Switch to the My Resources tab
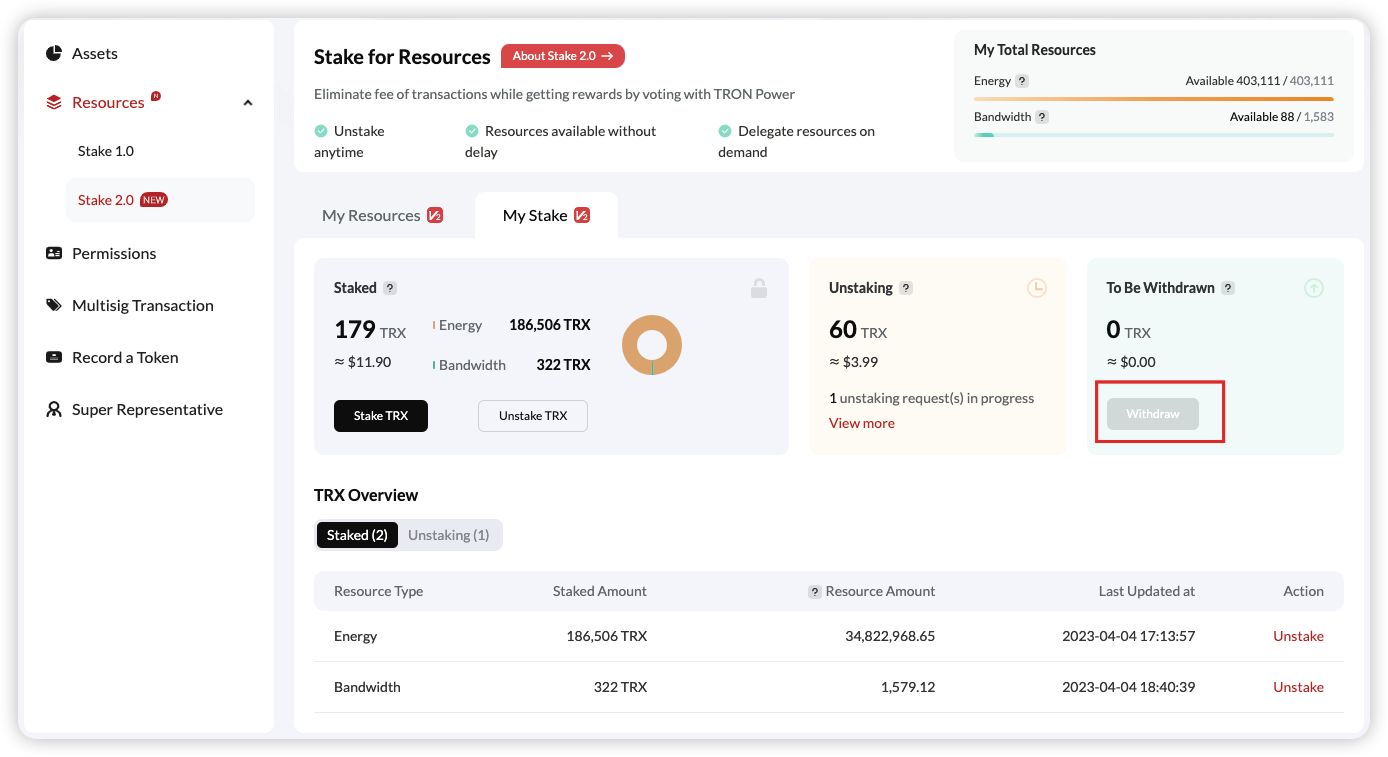 pyautogui.click(x=383, y=215)
